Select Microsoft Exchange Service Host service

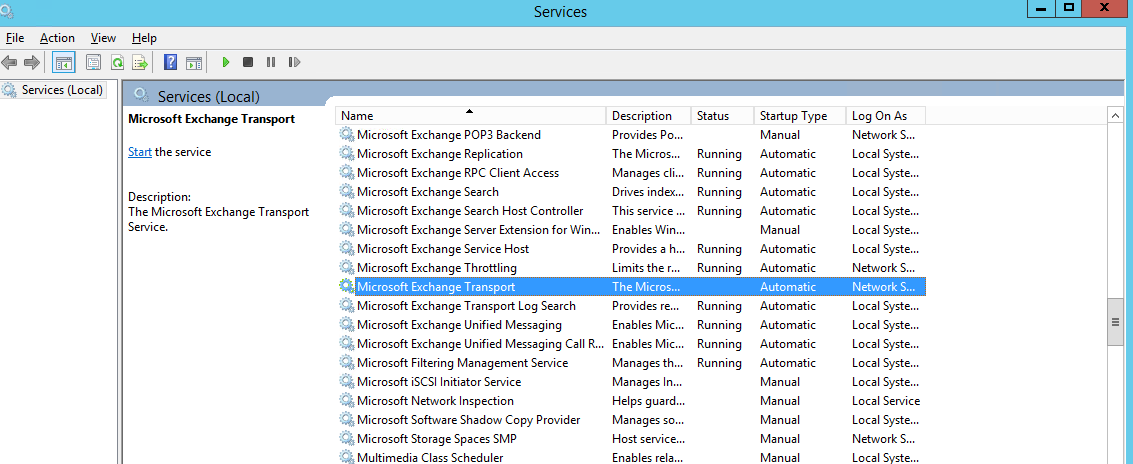click(443, 249)
